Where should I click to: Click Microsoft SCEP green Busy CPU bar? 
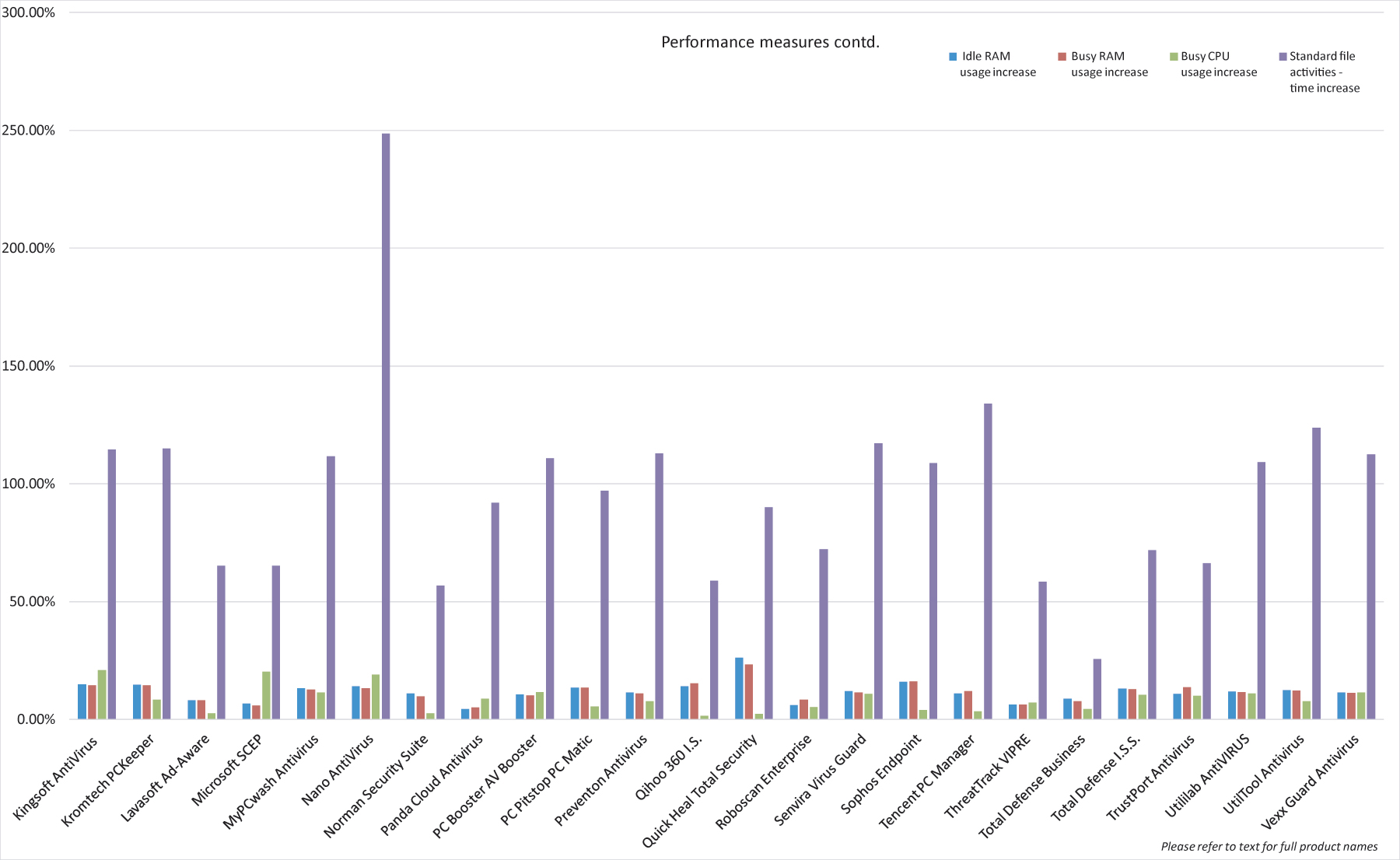266,695
